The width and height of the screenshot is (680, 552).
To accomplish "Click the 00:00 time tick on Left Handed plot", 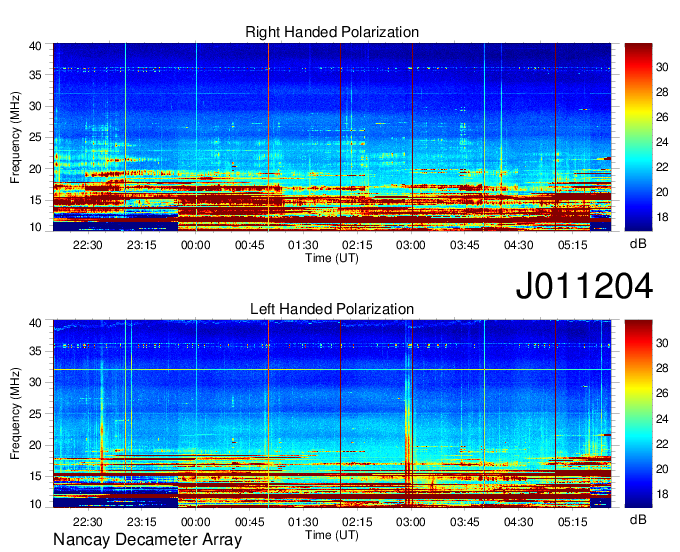I will point(196,522).
